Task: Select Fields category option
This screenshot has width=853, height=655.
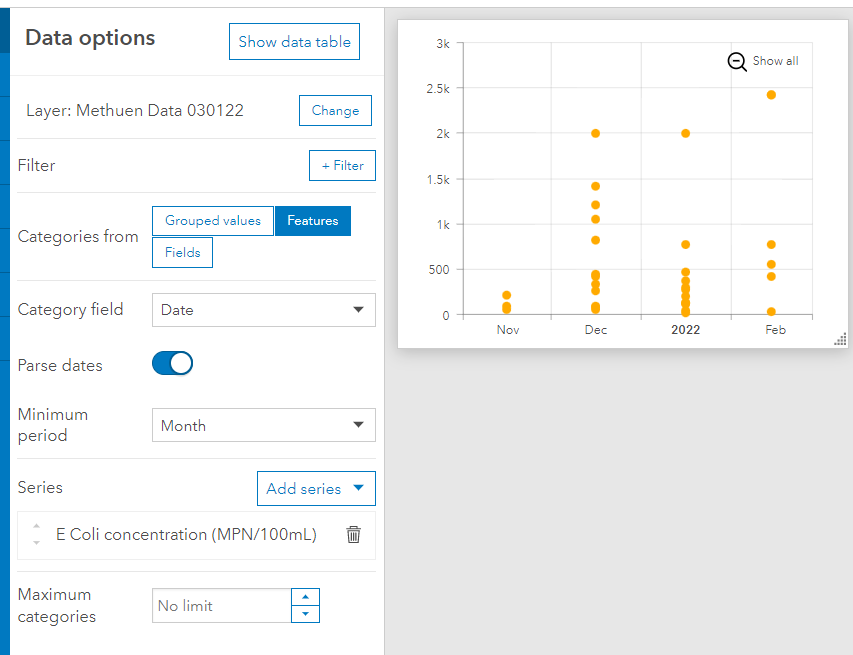Action: (182, 253)
